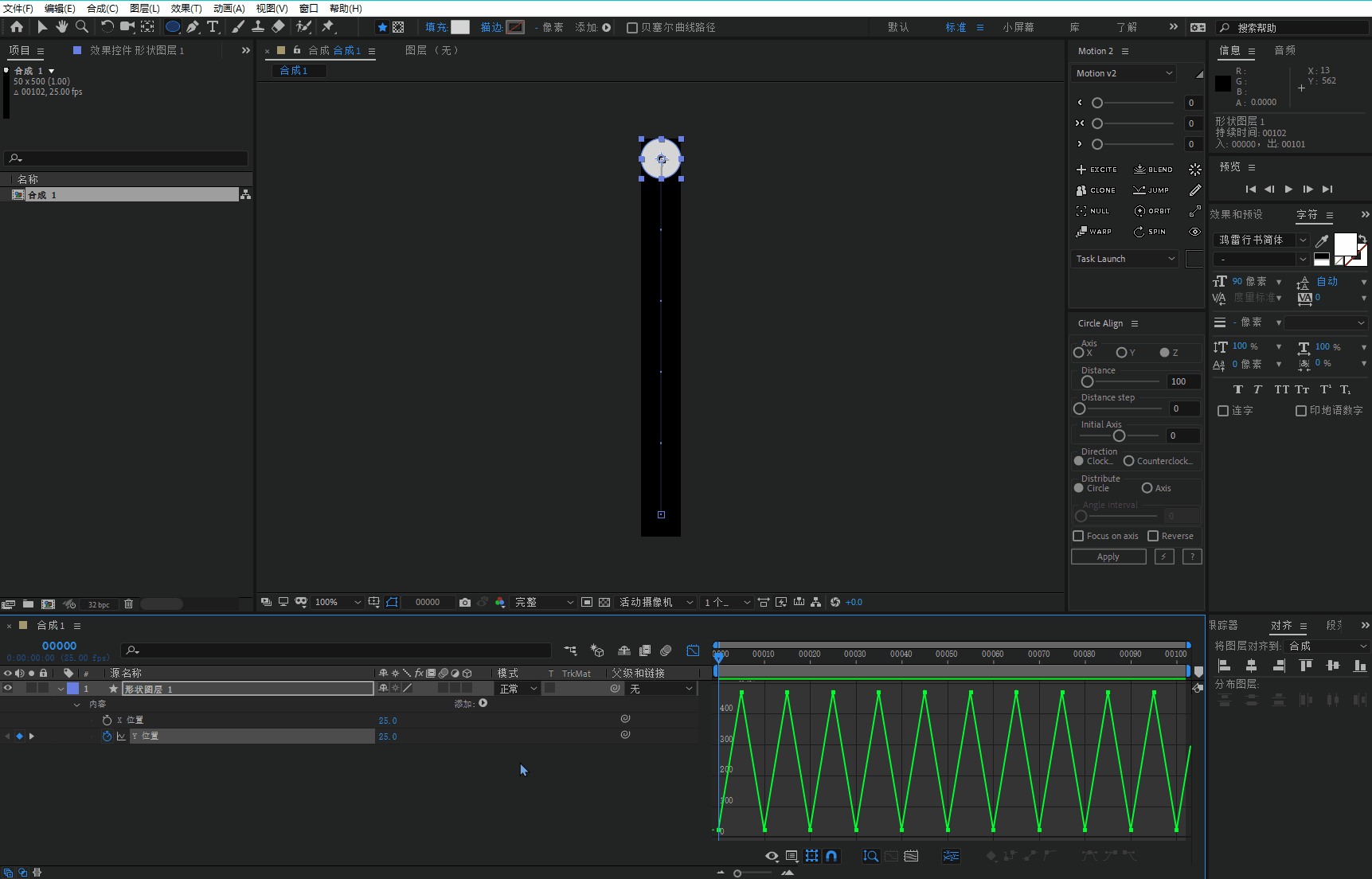This screenshot has height=879, width=1372.
Task: Hide 形状图层 1 with the eye toggle
Action: pyautogui.click(x=8, y=688)
